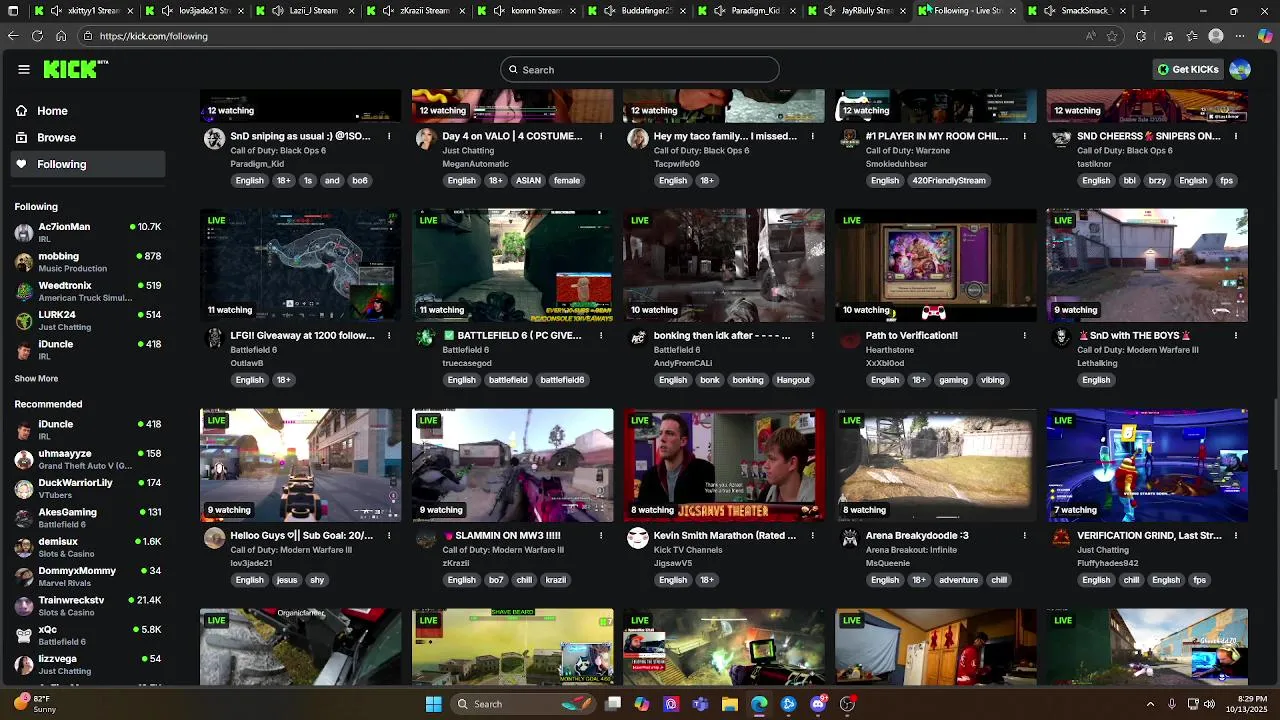Open a new browser tab
Screen dimensions: 1280x720
tap(1145, 11)
